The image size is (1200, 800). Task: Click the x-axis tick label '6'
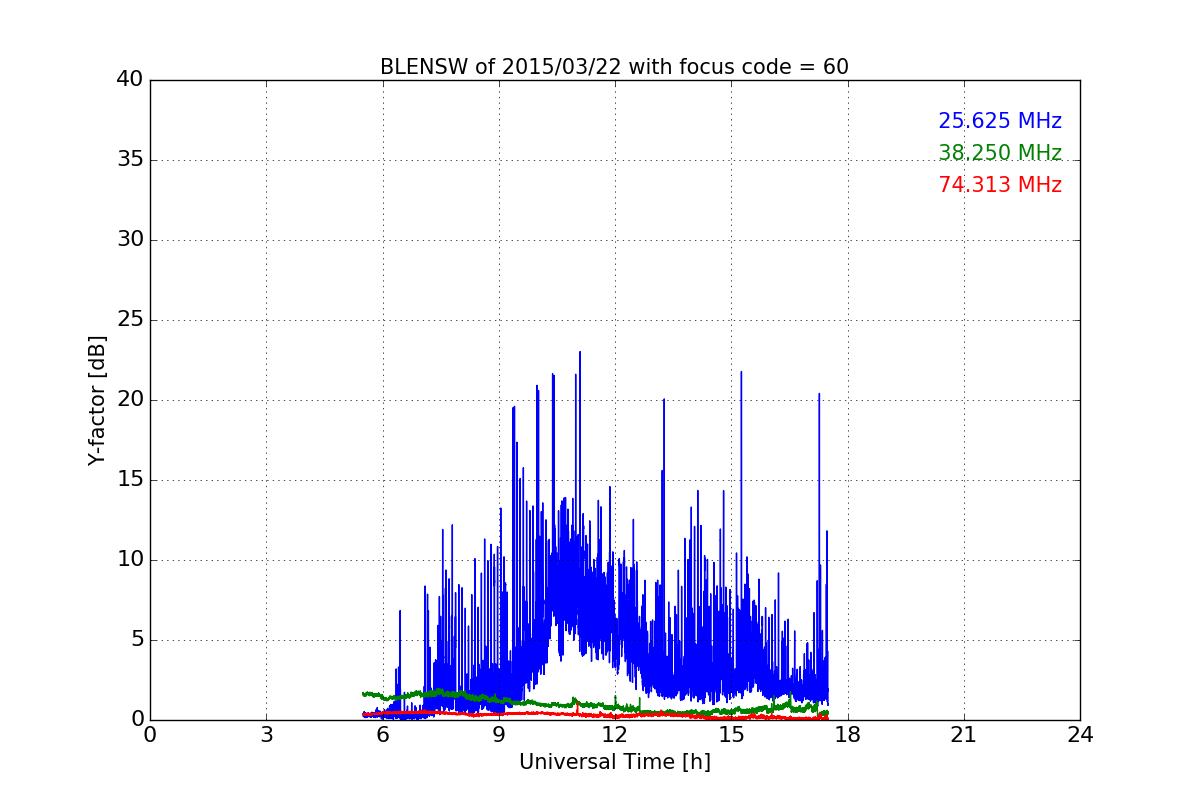click(x=383, y=735)
